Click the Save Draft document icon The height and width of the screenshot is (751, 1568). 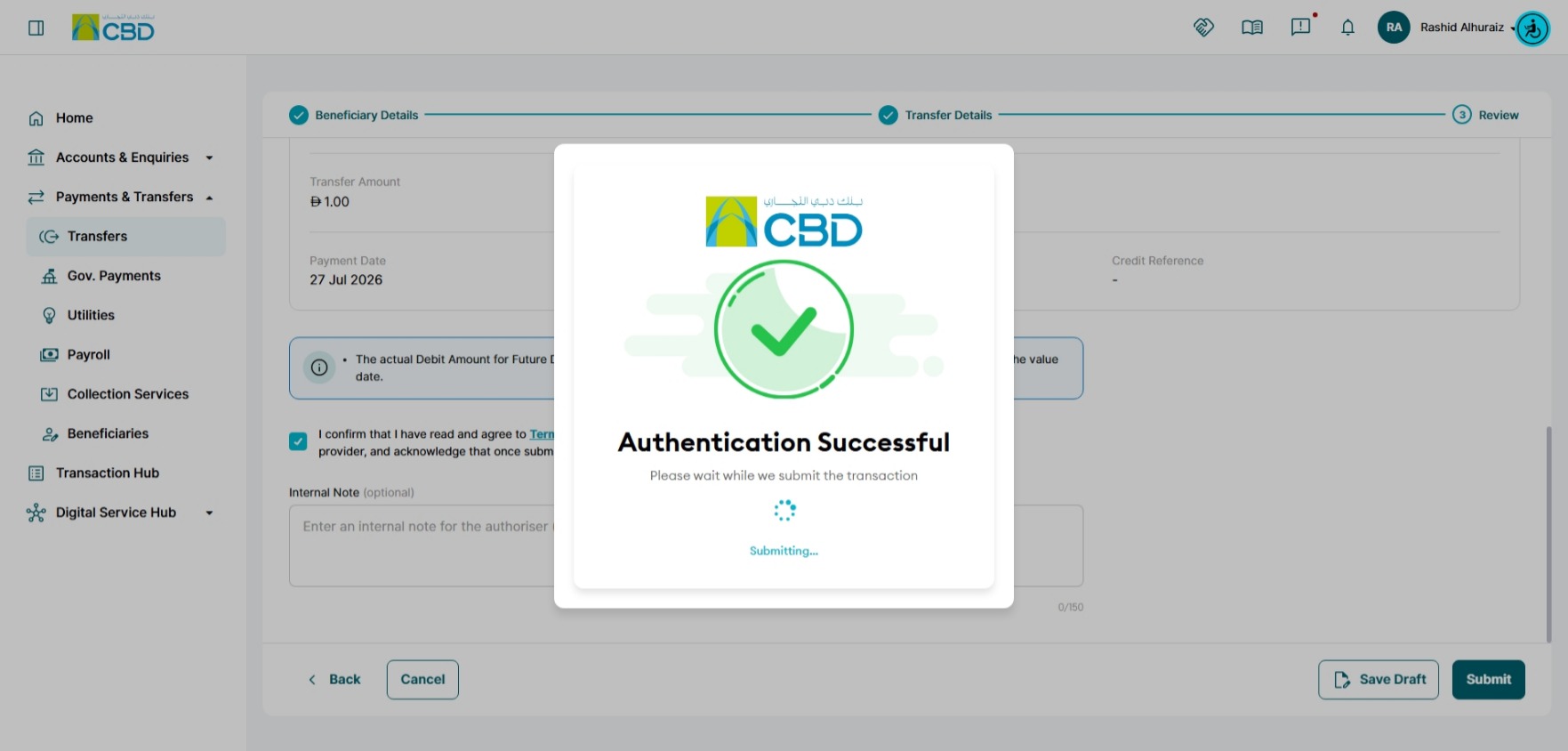pyautogui.click(x=1342, y=680)
